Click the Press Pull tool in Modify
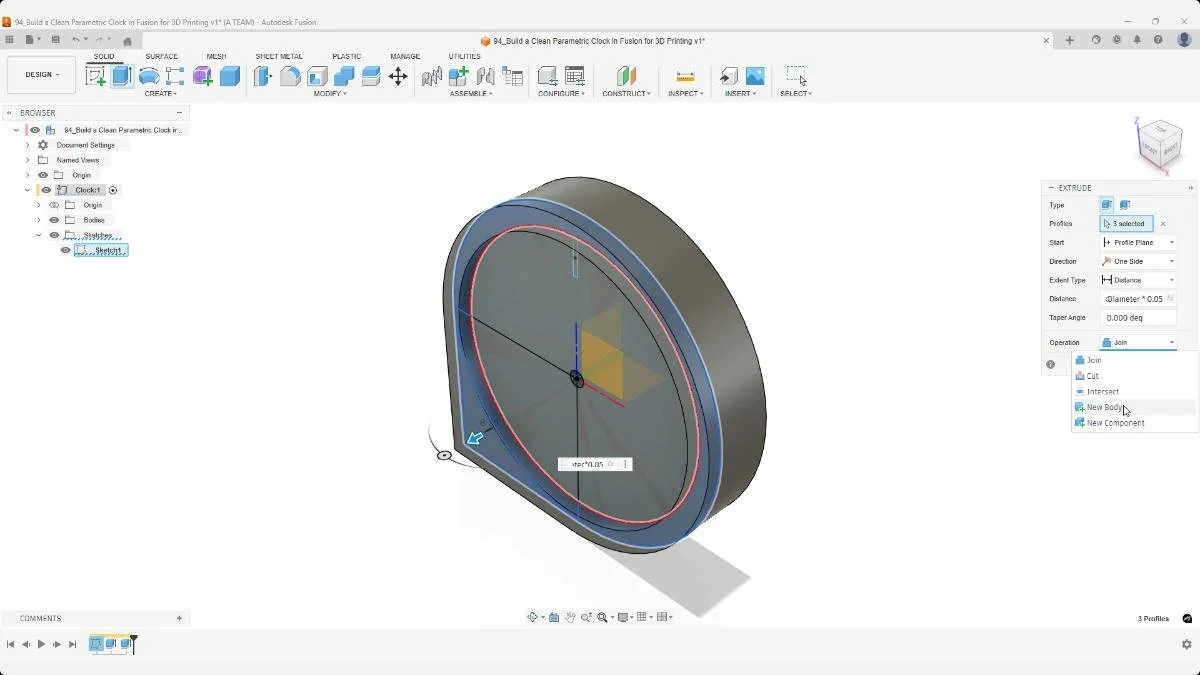 pos(262,76)
